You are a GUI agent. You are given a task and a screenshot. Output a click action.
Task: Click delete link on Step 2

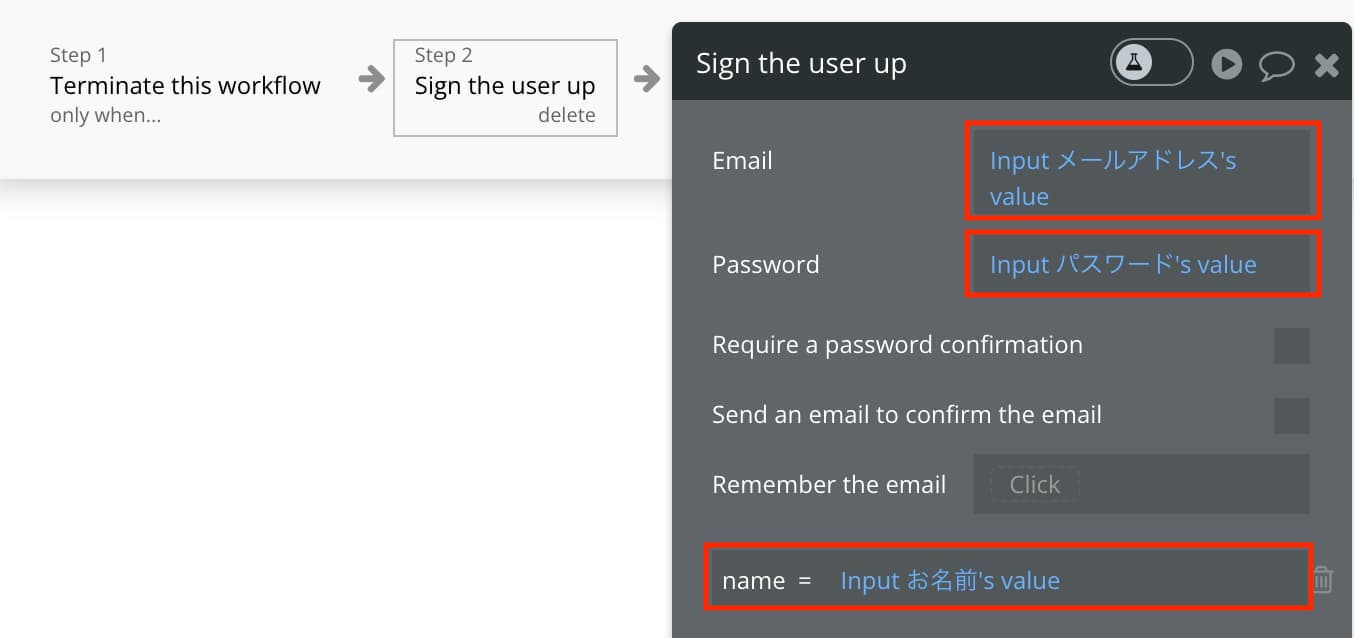pos(566,115)
